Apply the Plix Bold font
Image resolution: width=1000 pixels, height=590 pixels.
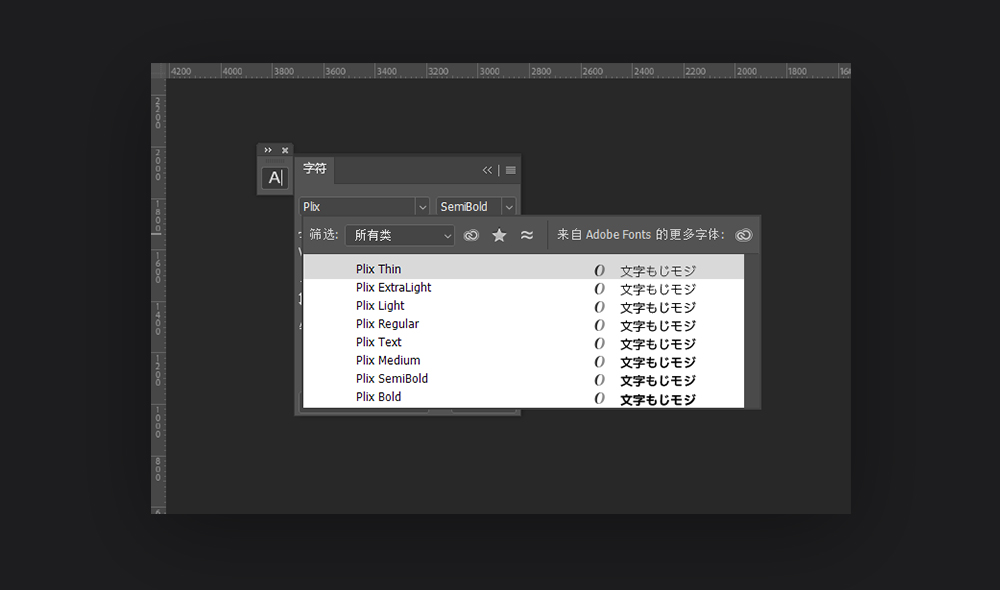pos(378,397)
